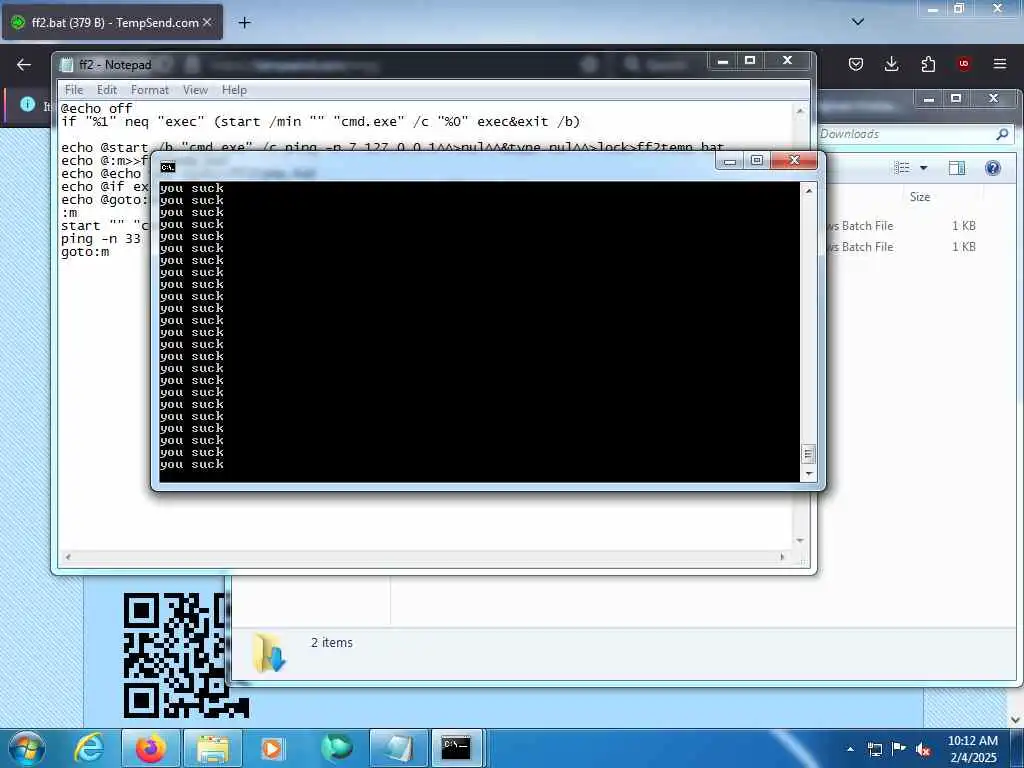Click the Size column header in Explorer
This screenshot has height=768, width=1024.
920,197
